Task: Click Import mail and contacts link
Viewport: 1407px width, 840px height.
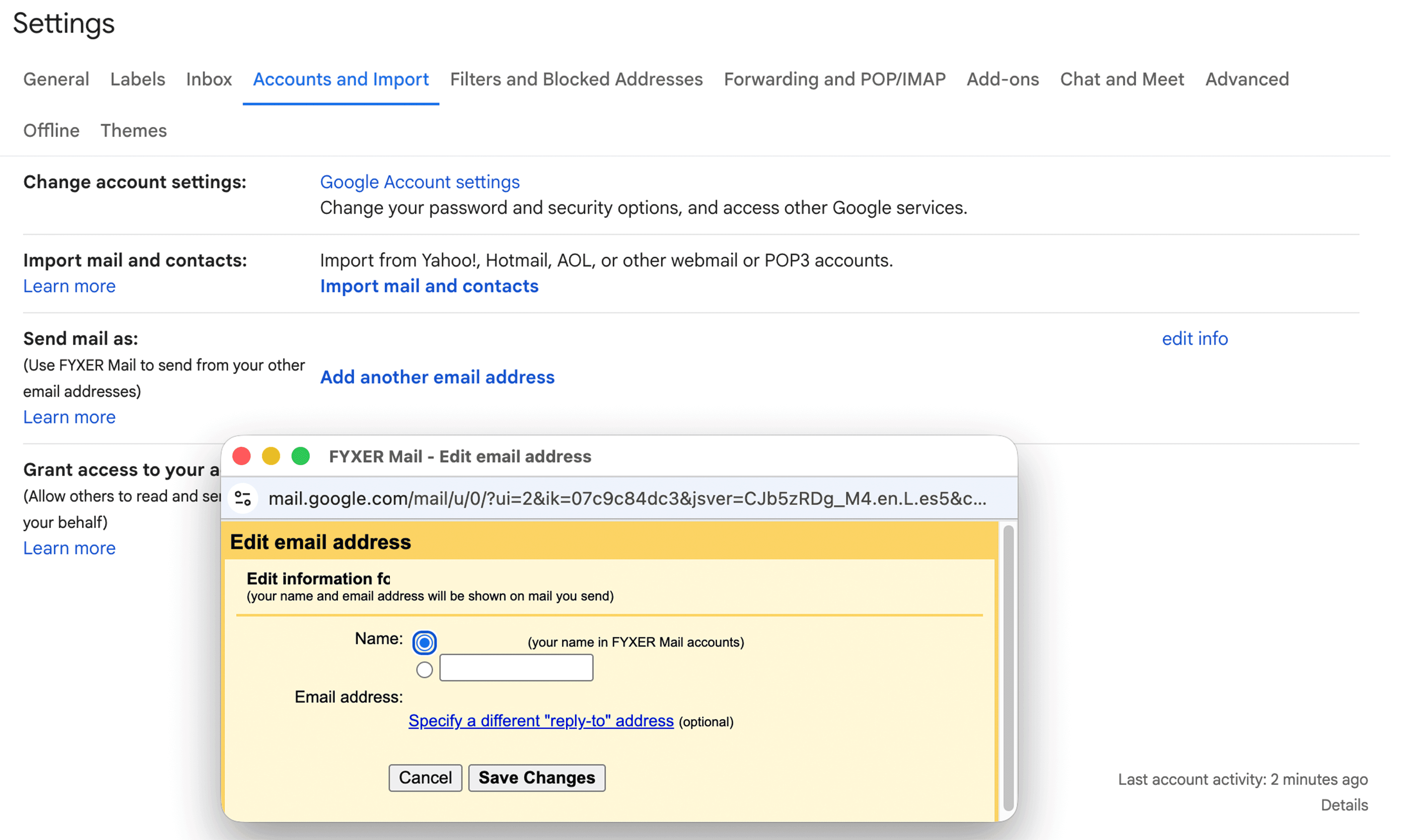Action: tap(429, 286)
